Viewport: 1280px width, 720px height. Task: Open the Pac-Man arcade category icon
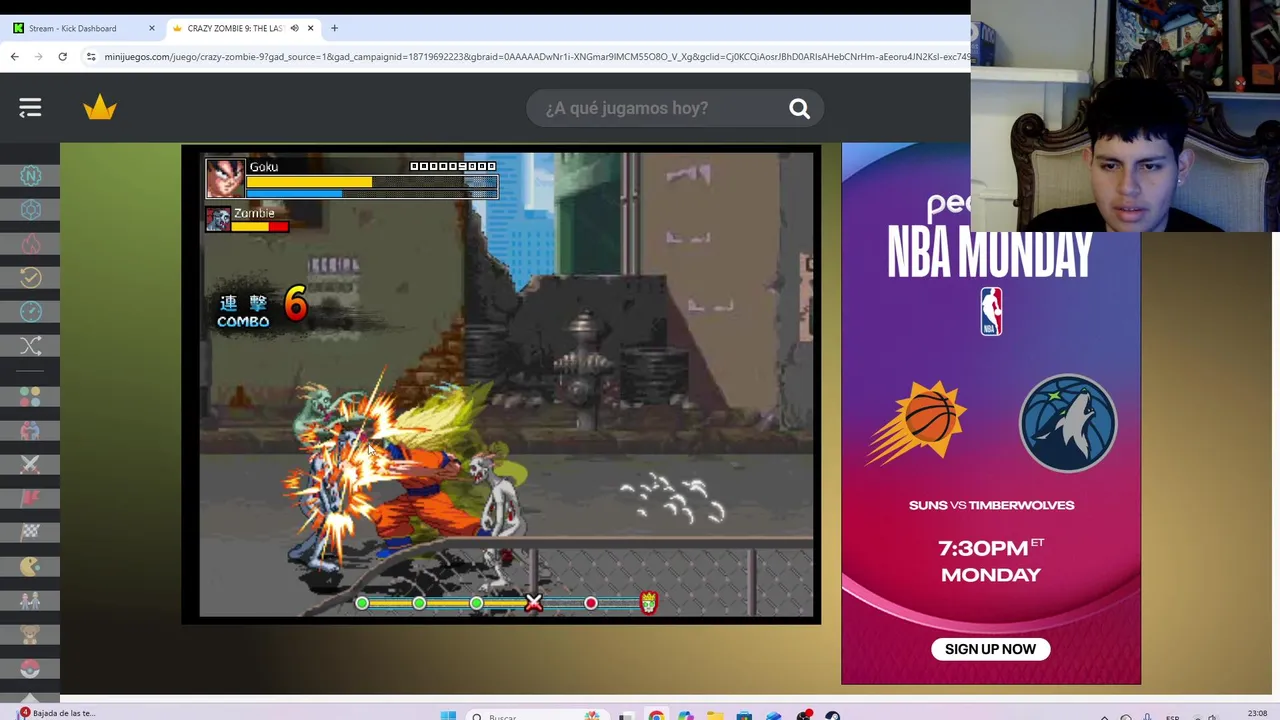tap(31, 567)
